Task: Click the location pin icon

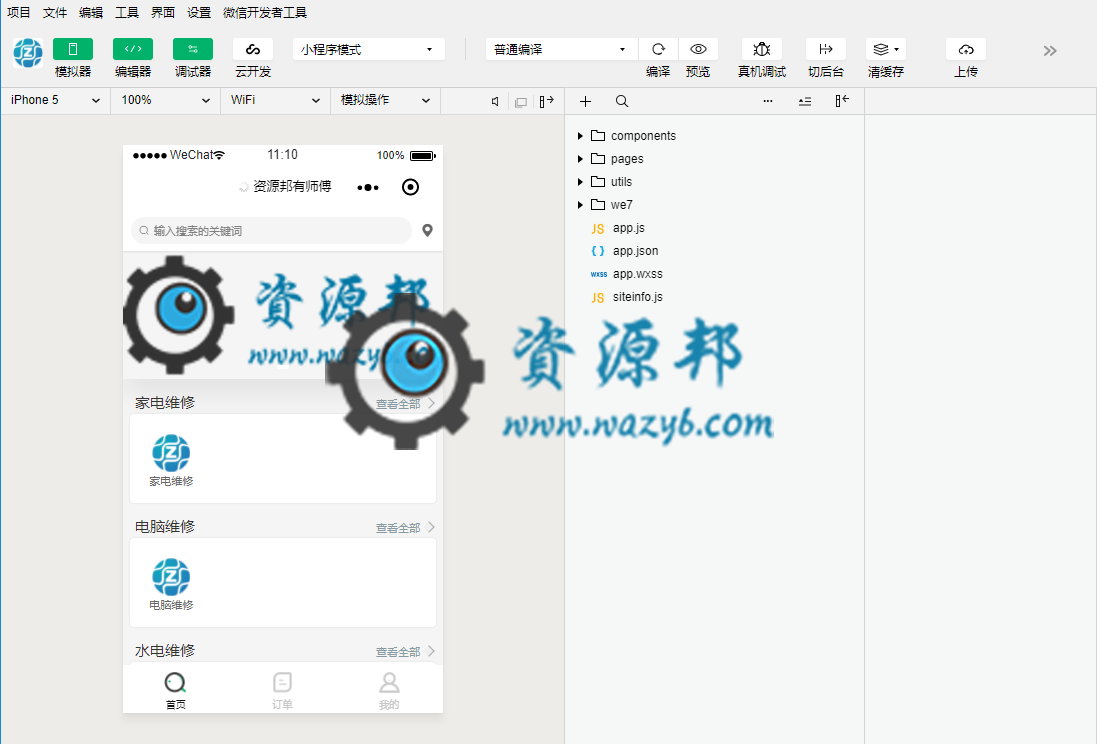Action: coord(427,230)
